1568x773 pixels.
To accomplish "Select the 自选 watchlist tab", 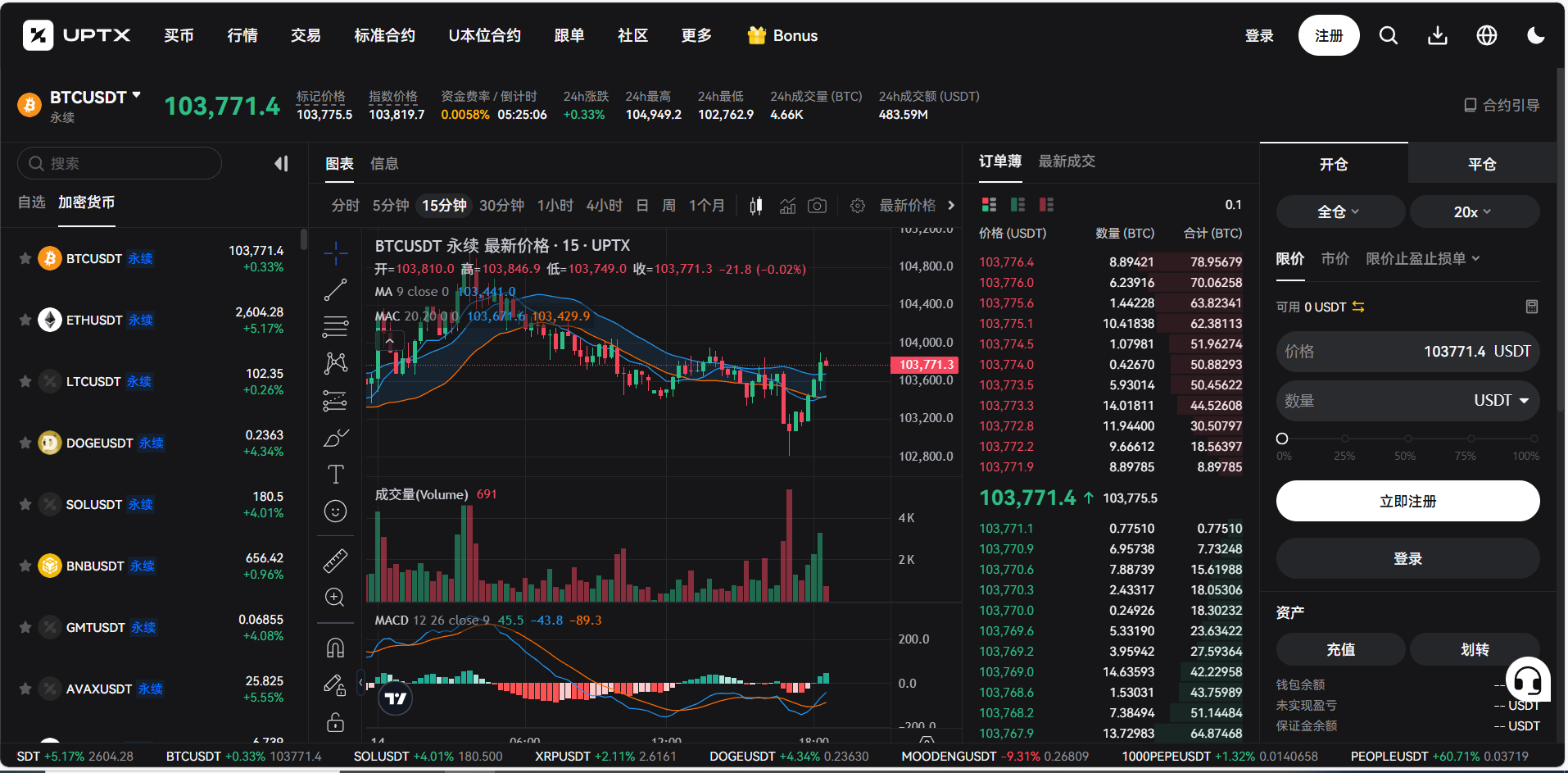I will (x=32, y=202).
